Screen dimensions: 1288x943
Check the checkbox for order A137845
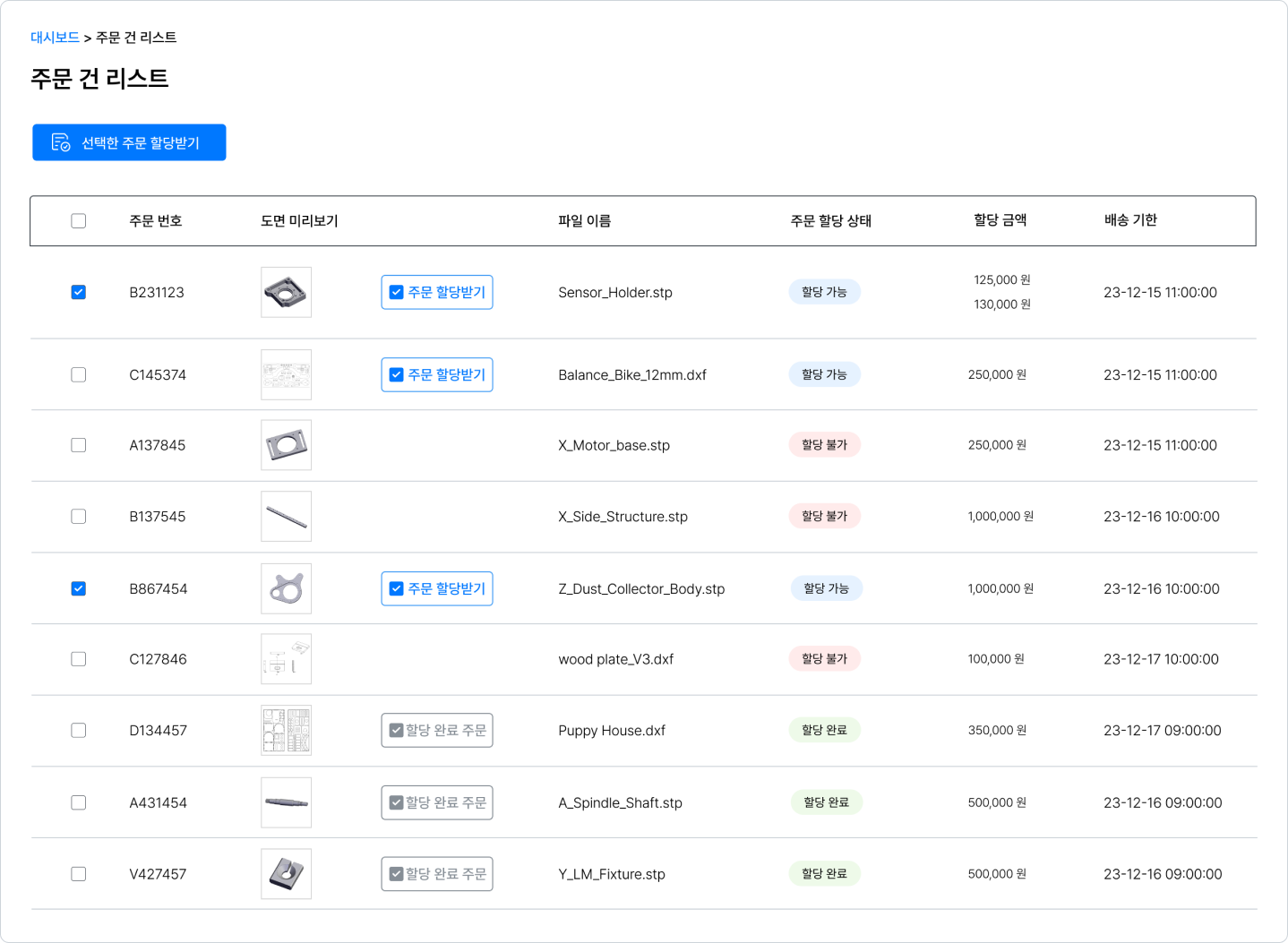pyautogui.click(x=79, y=445)
